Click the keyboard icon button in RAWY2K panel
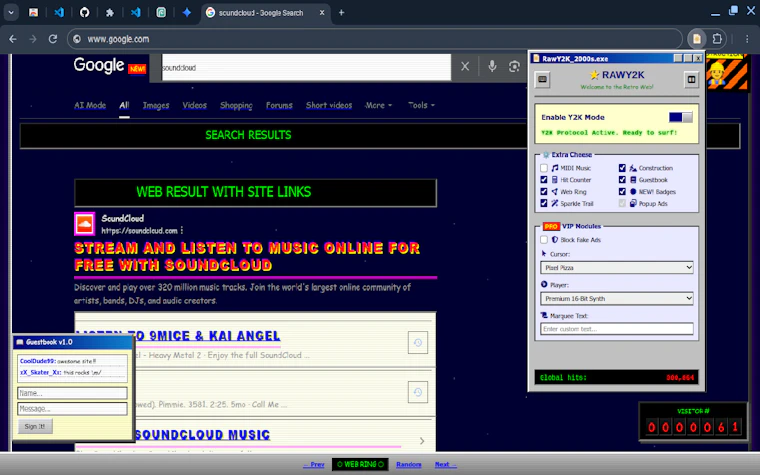This screenshot has height=475, width=760. 542,79
